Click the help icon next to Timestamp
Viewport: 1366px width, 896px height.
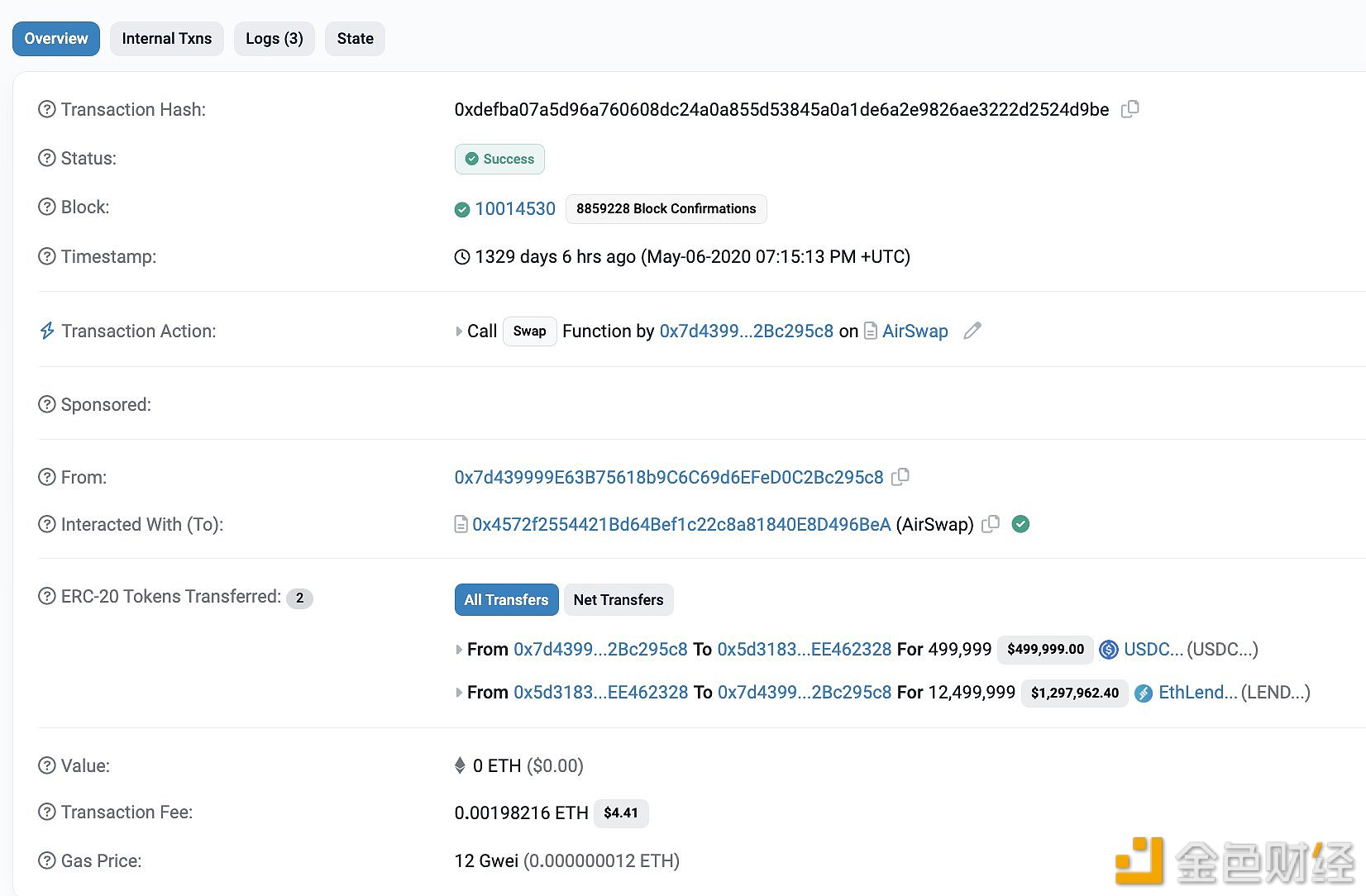(x=47, y=256)
